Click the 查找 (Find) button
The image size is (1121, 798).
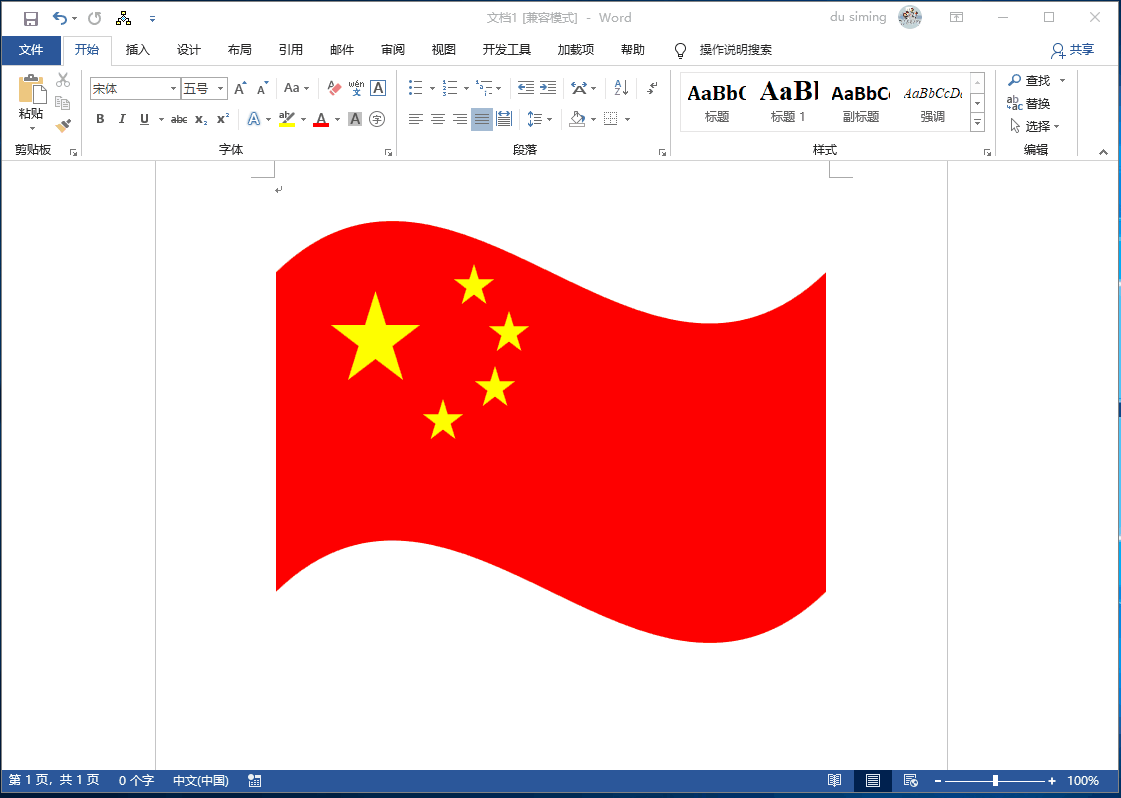click(1029, 81)
